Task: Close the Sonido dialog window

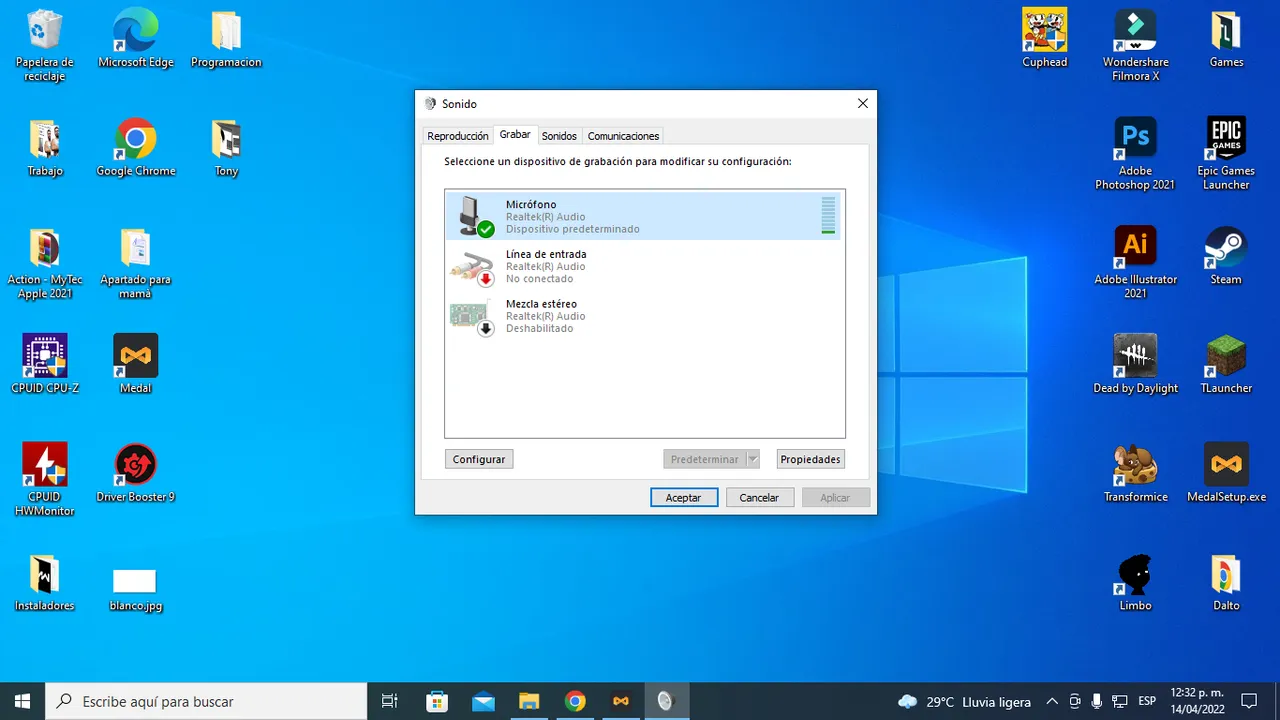Action: click(x=863, y=103)
